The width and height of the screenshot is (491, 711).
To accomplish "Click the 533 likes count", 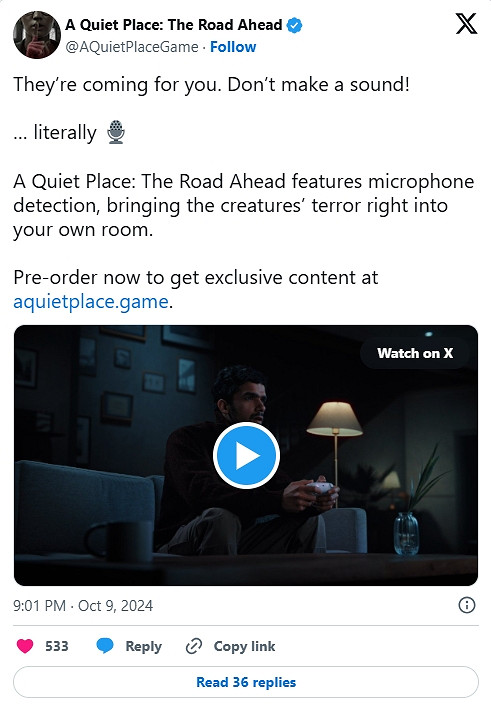I will pyautogui.click(x=57, y=646).
